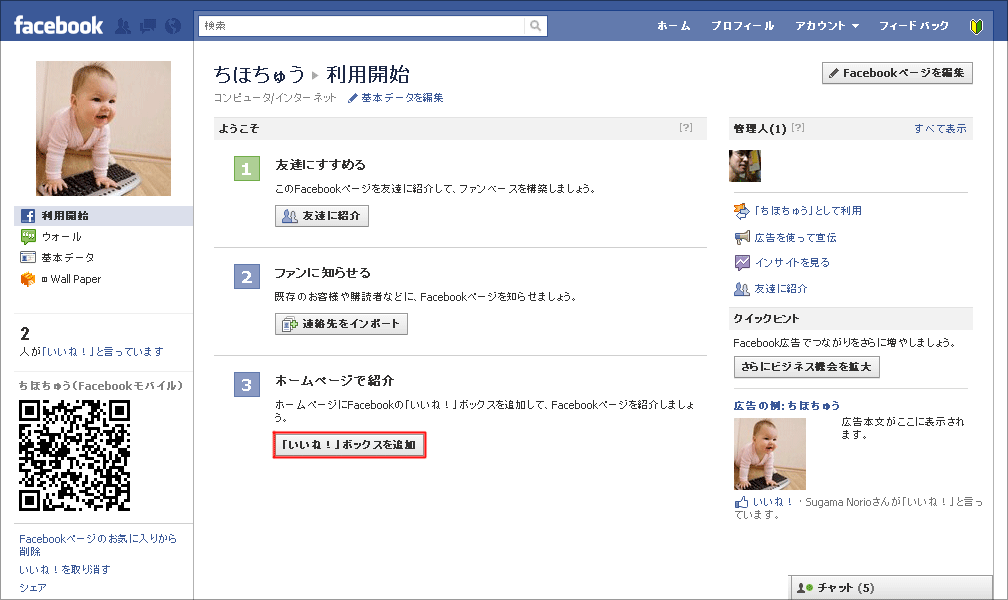Click インサイトを見る link
Viewport: 1008px width, 600px height.
click(792, 262)
